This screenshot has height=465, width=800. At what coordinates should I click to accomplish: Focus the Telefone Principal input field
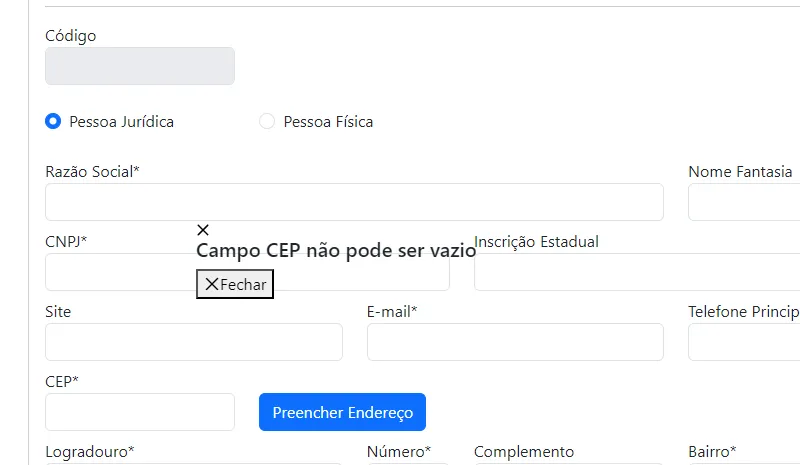pos(744,342)
